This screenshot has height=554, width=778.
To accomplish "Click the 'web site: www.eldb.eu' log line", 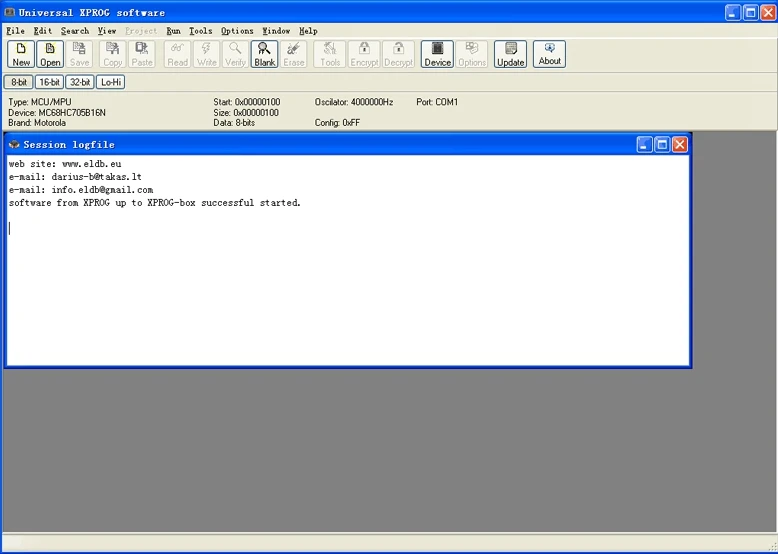I will [65, 164].
